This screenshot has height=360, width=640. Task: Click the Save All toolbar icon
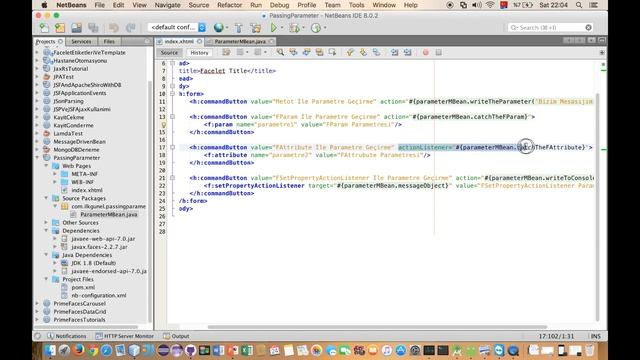click(x=93, y=28)
